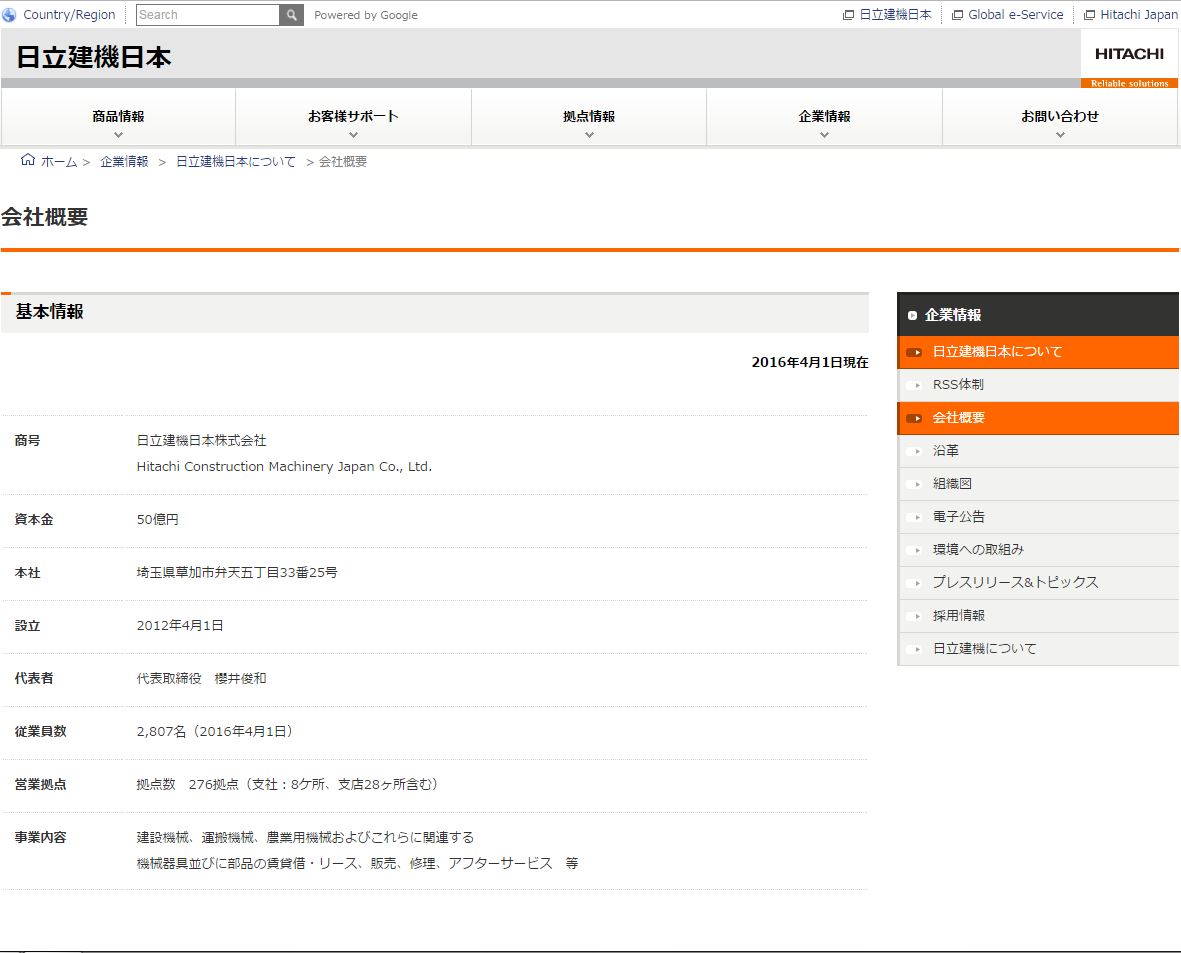
Task: Open the 企業情報 breadcrumb link
Action: (124, 161)
